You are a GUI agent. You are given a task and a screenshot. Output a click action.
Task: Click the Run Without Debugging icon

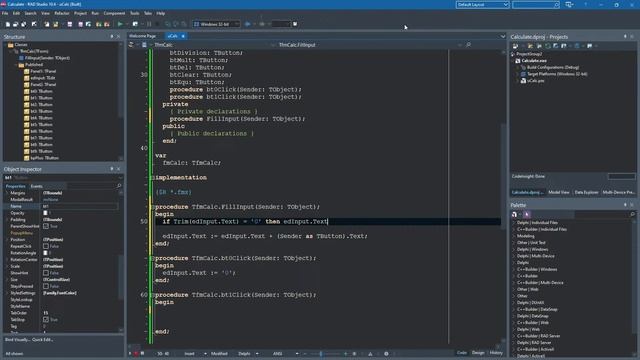135,24
